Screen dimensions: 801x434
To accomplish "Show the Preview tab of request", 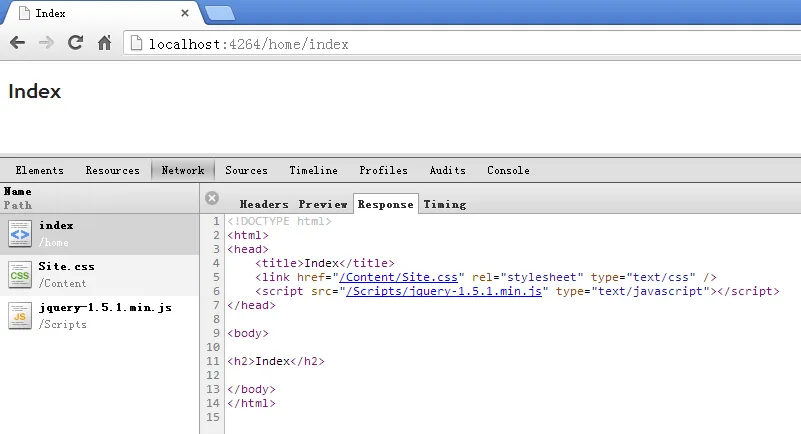I will [x=323, y=204].
